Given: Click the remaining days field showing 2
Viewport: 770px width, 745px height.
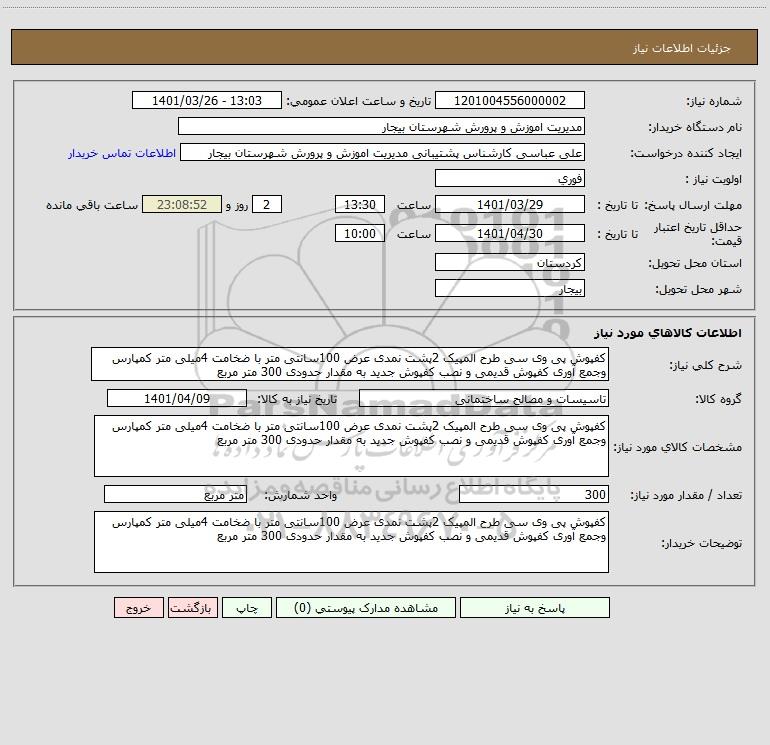Looking at the screenshot, I should tap(267, 204).
